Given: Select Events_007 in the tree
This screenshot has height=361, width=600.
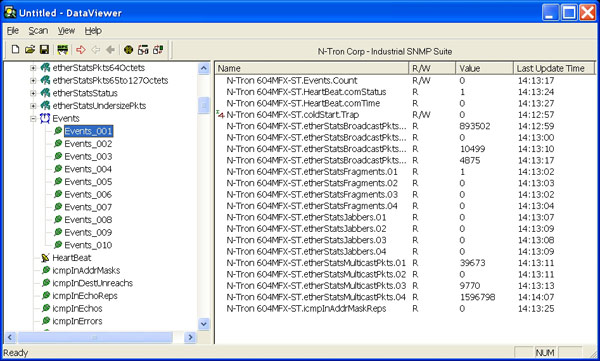Looking at the screenshot, I should coord(88,207).
